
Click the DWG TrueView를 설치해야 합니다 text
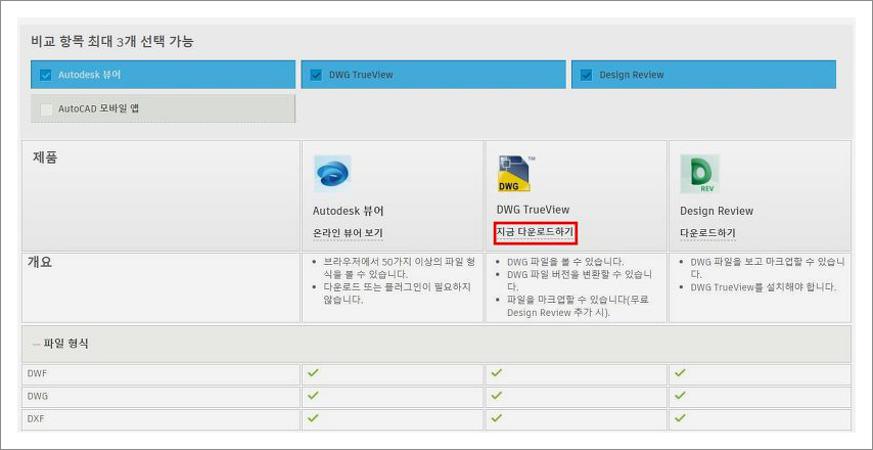[763, 287]
